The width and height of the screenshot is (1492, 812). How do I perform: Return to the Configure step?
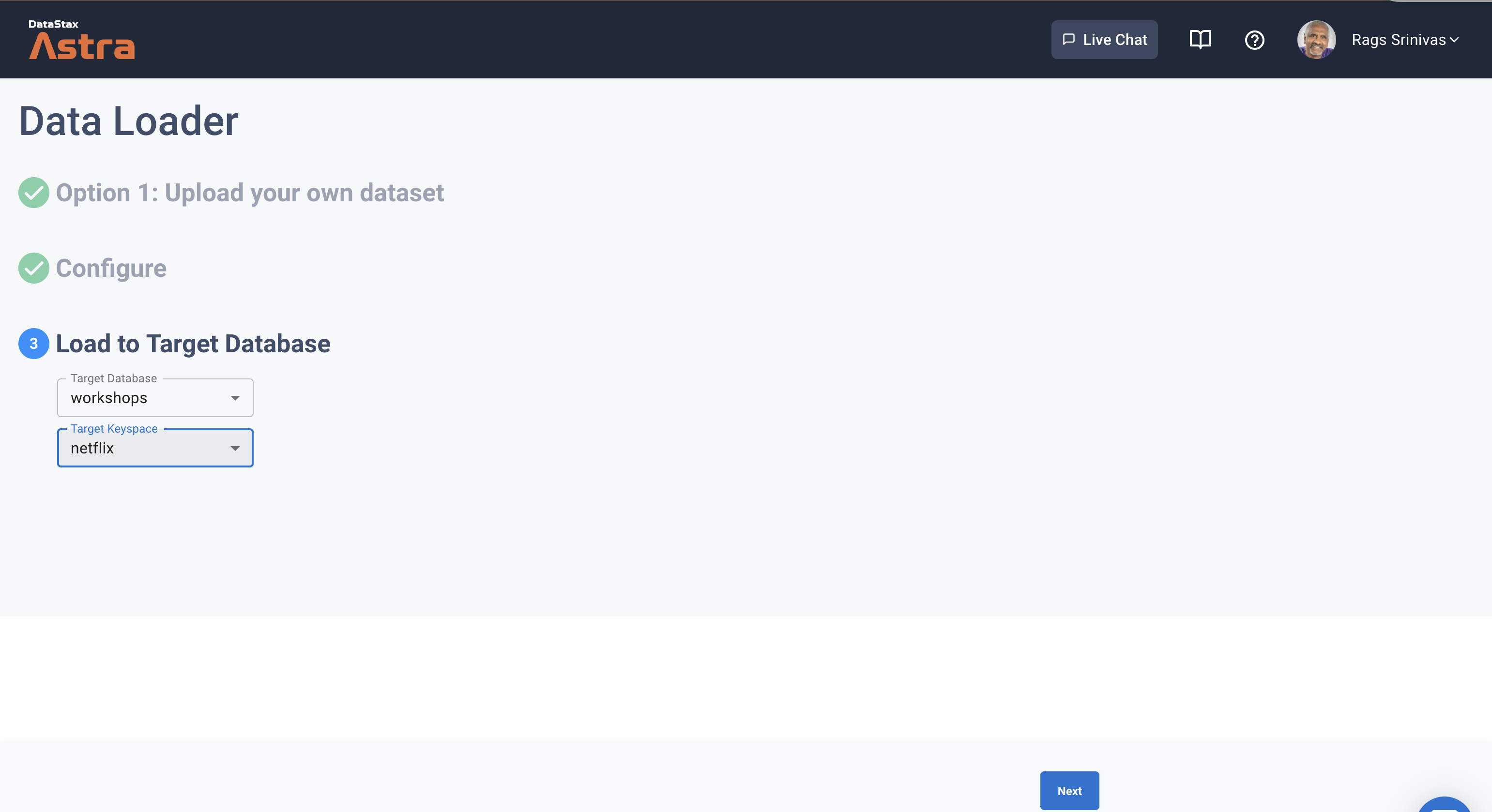click(111, 268)
